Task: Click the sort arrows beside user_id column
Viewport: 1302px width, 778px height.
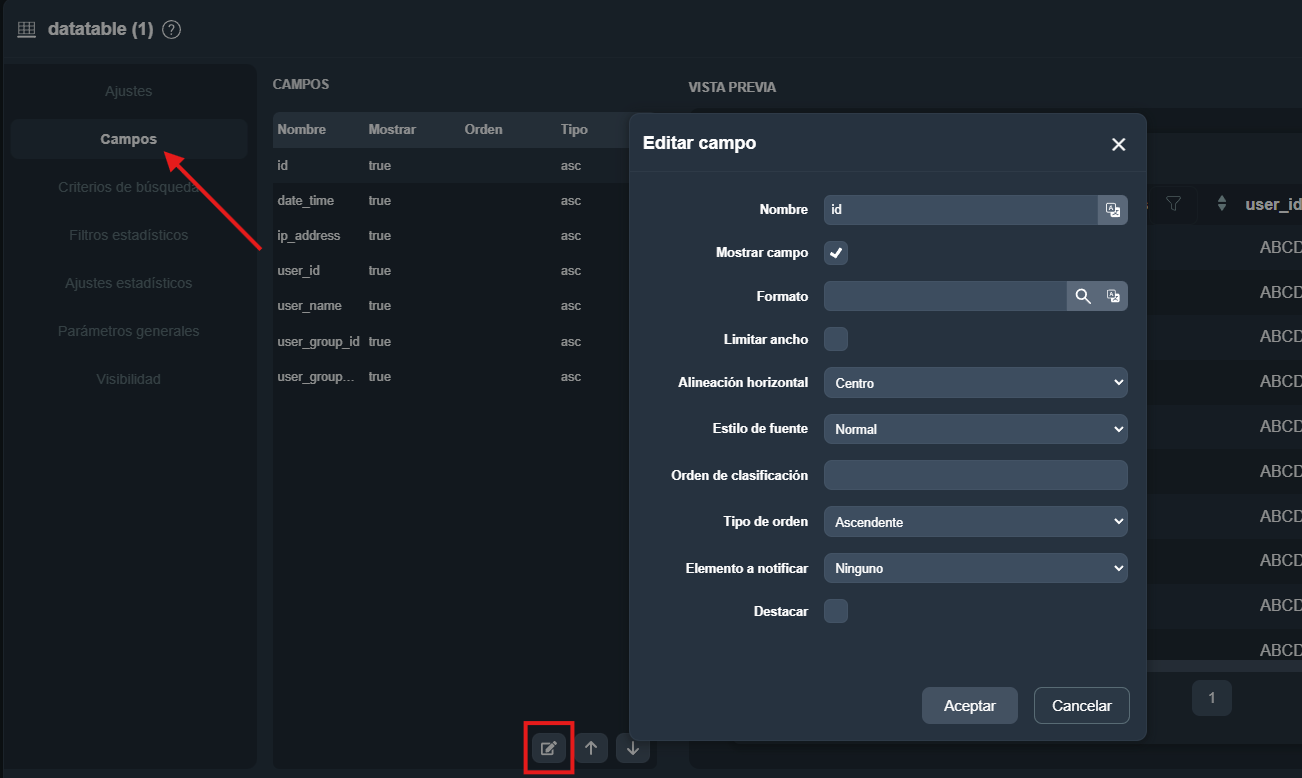Action: coord(1221,203)
